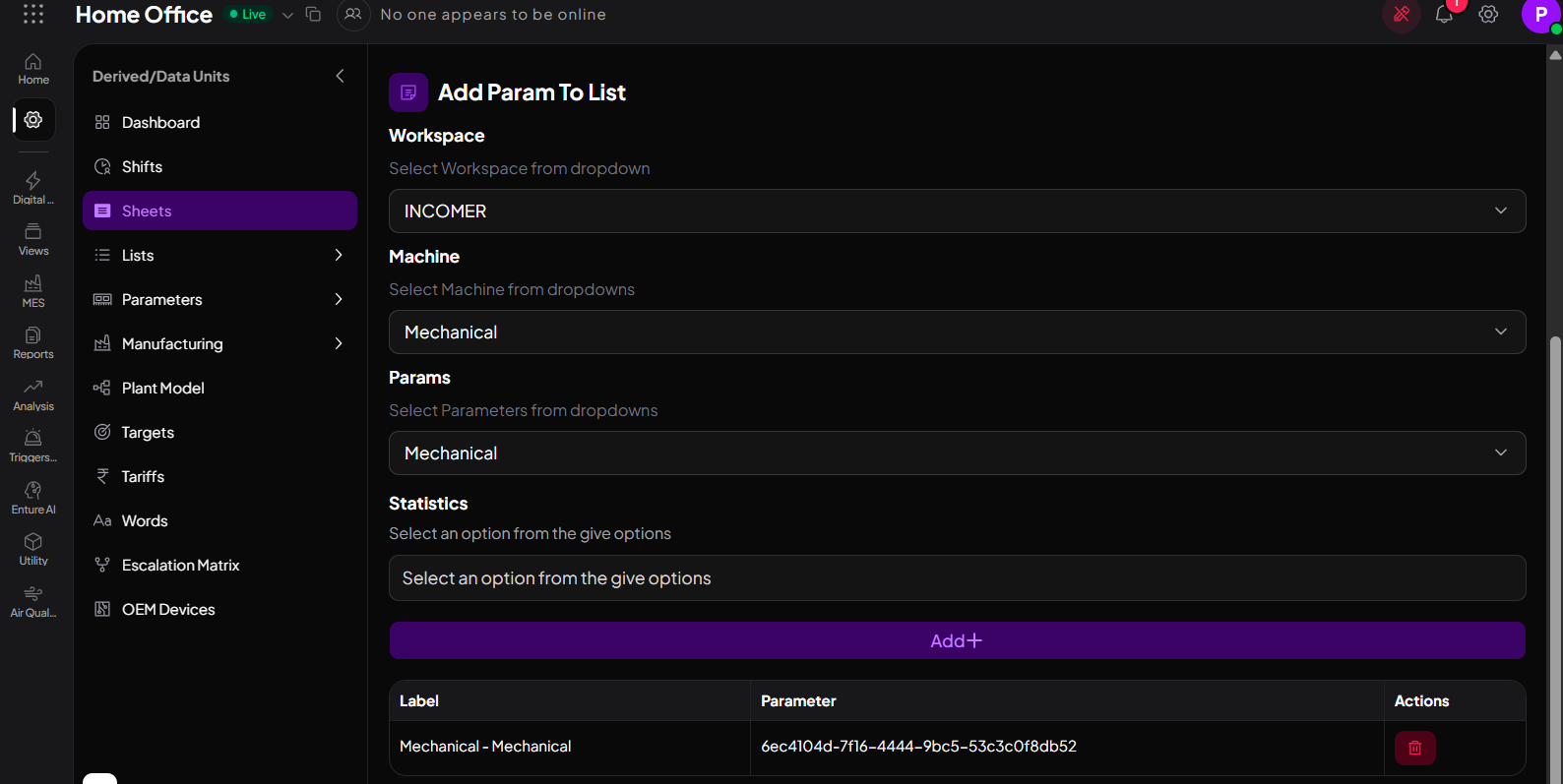
Task: Open Shifts in sidebar
Action: click(219, 166)
